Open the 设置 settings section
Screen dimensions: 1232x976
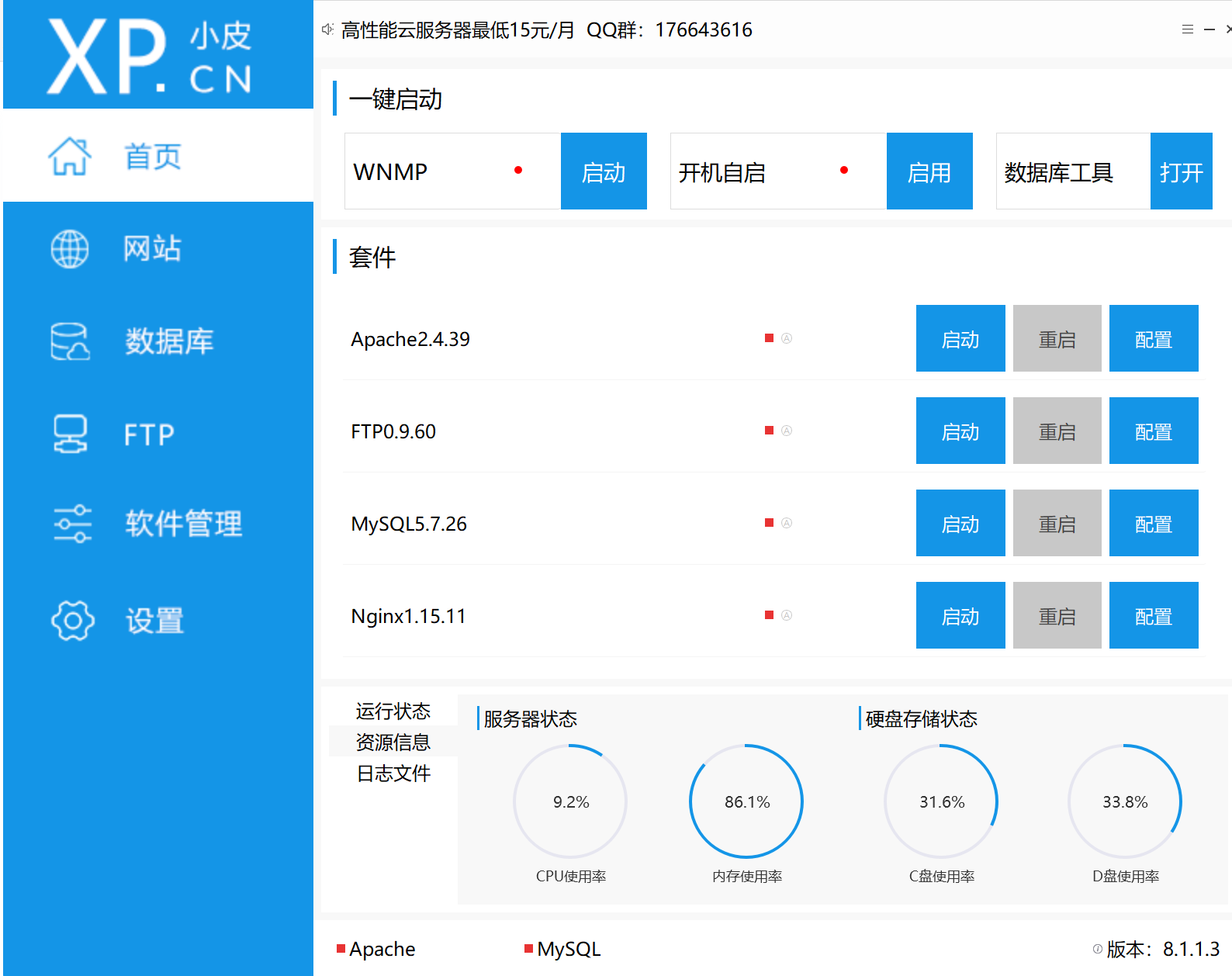pos(158,620)
